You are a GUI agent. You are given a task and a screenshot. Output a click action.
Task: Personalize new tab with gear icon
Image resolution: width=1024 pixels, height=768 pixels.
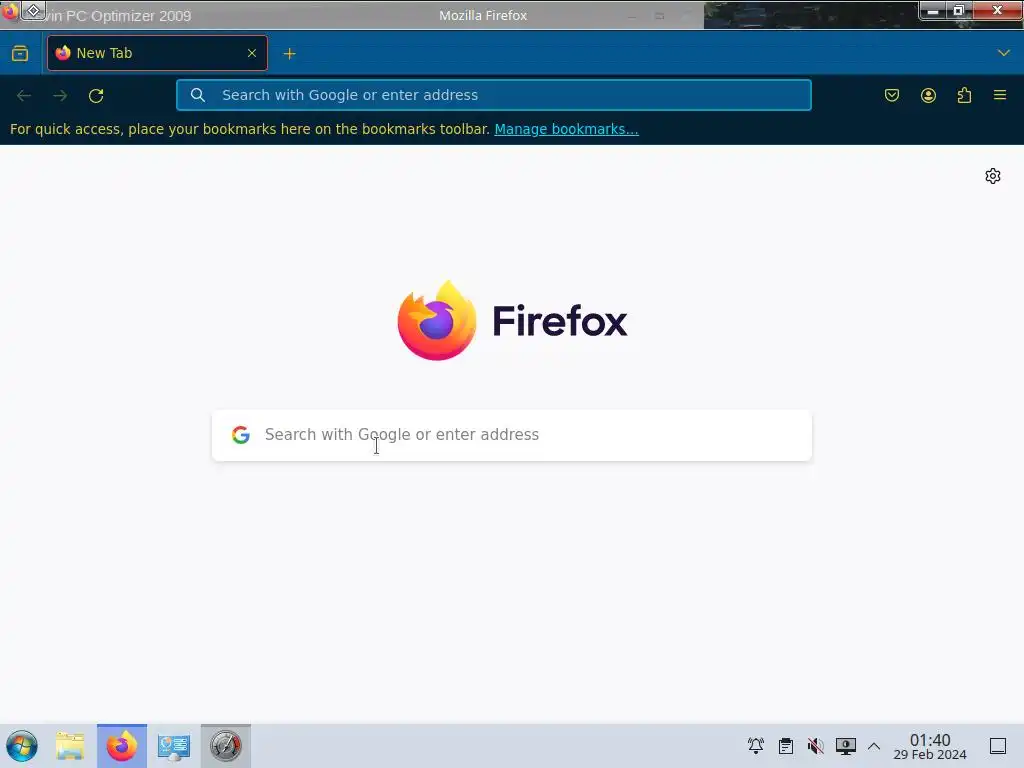[x=993, y=176]
